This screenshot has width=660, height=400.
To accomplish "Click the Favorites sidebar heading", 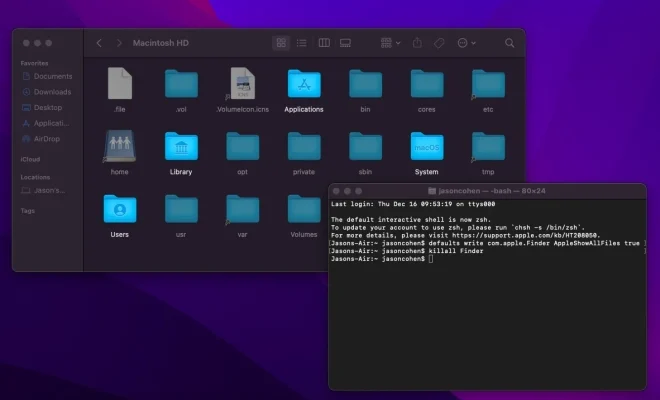I will 34,63.
